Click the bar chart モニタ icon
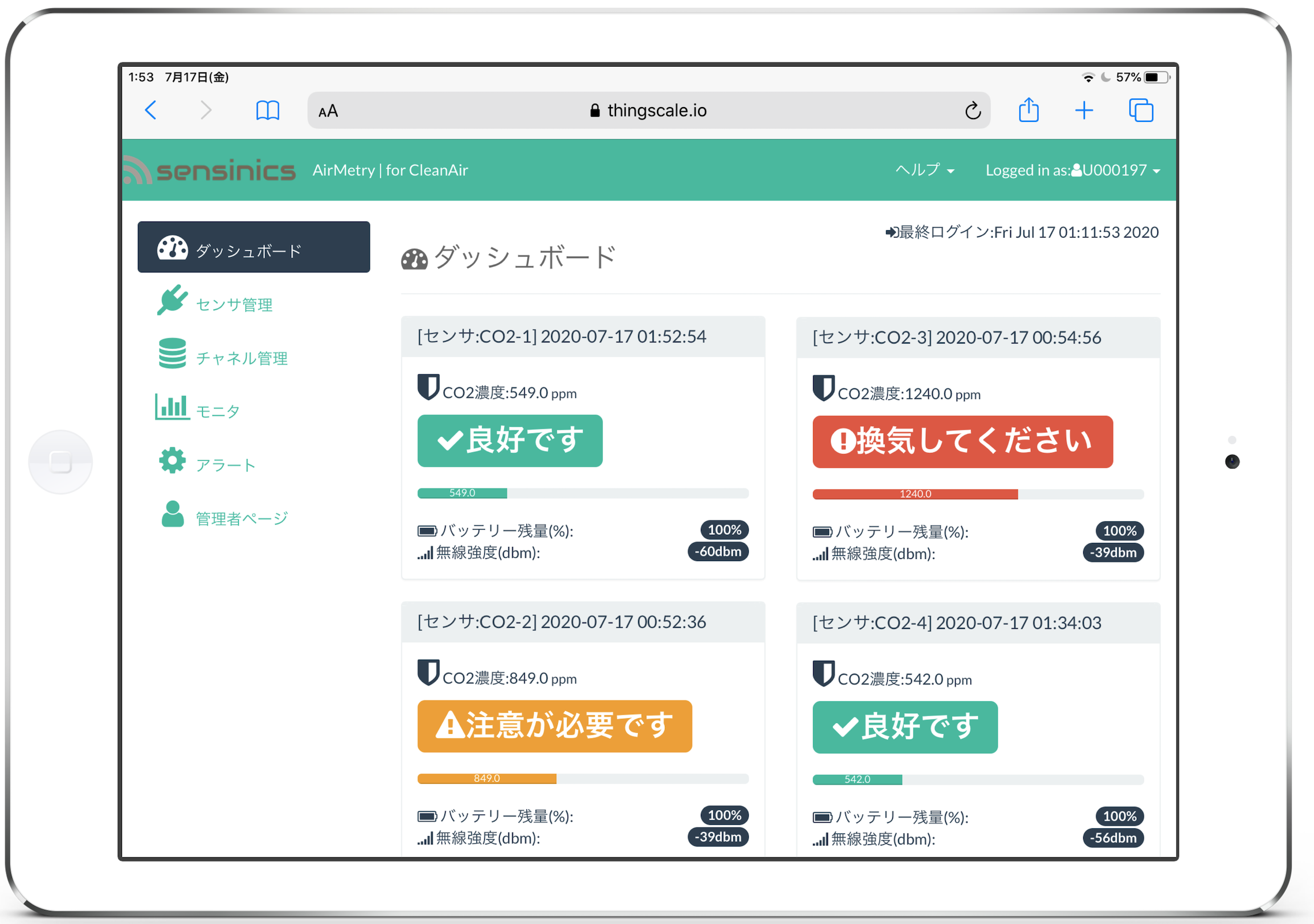 (x=172, y=407)
